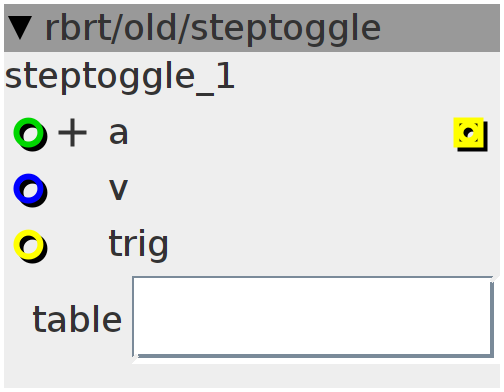
Task: Click the blank object body below the table field
Action: pos(252,375)
